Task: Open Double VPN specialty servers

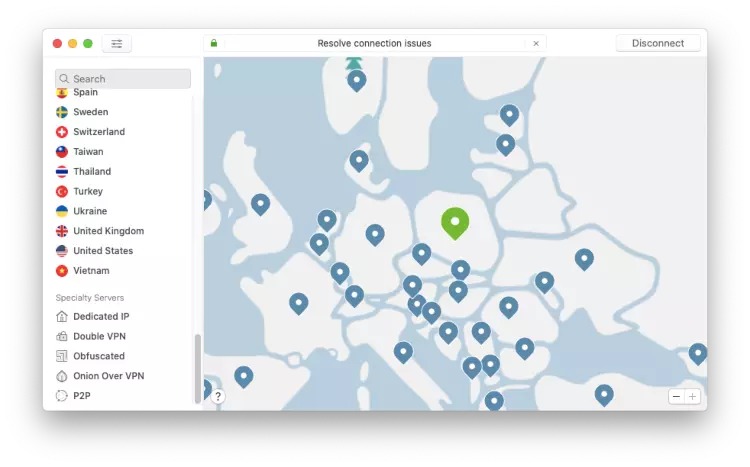Action: [x=99, y=336]
